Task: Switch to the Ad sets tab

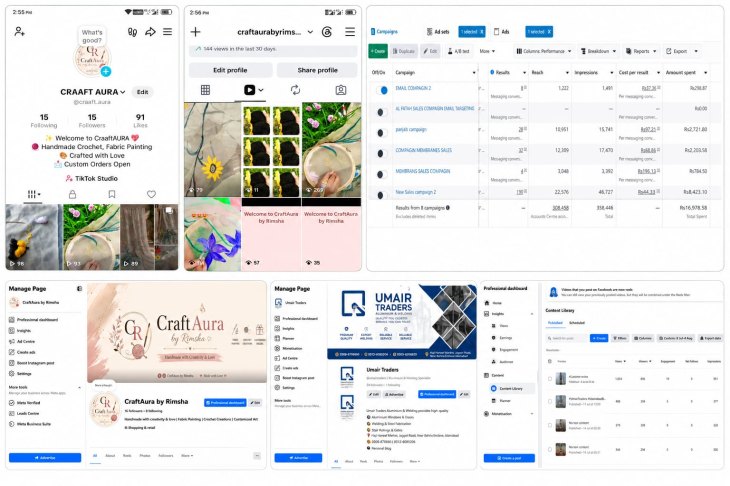Action: [438, 32]
